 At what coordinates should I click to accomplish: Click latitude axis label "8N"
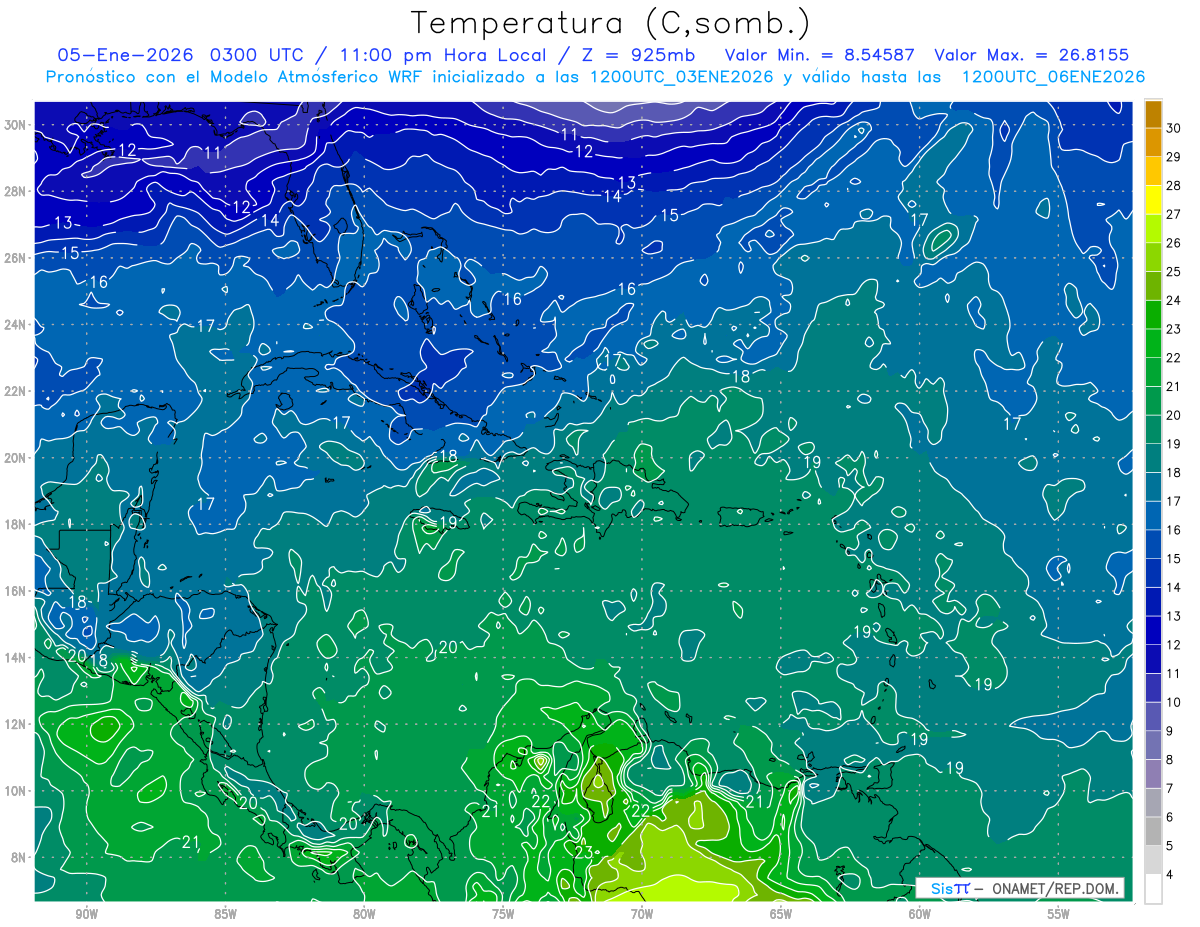tap(19, 857)
